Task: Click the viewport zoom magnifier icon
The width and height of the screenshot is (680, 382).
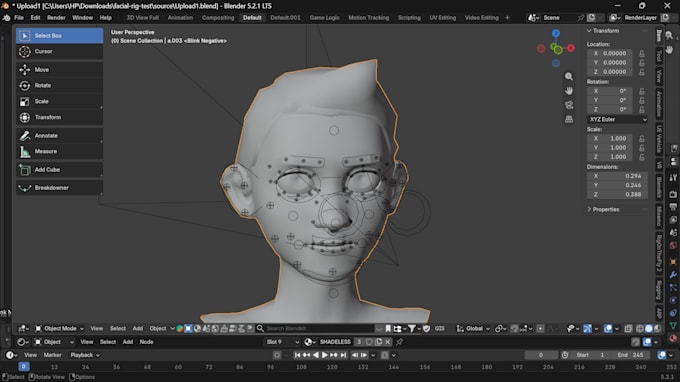Action: [569, 76]
